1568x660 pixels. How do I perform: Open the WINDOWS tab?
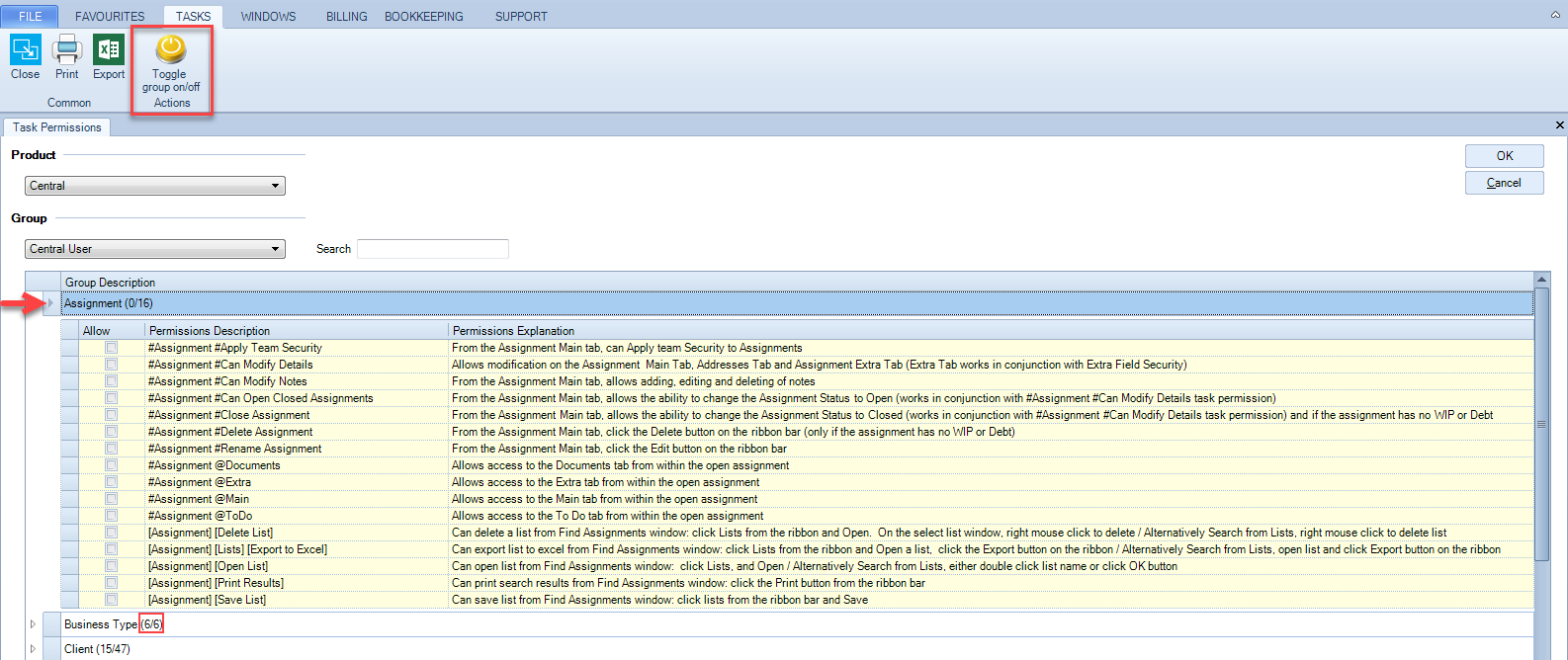[x=268, y=17]
